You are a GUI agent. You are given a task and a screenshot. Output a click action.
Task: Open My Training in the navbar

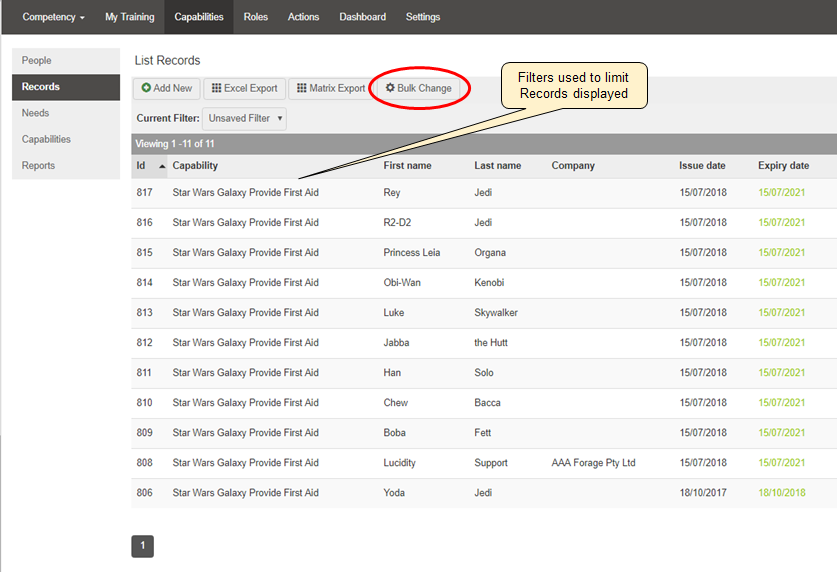(x=129, y=17)
